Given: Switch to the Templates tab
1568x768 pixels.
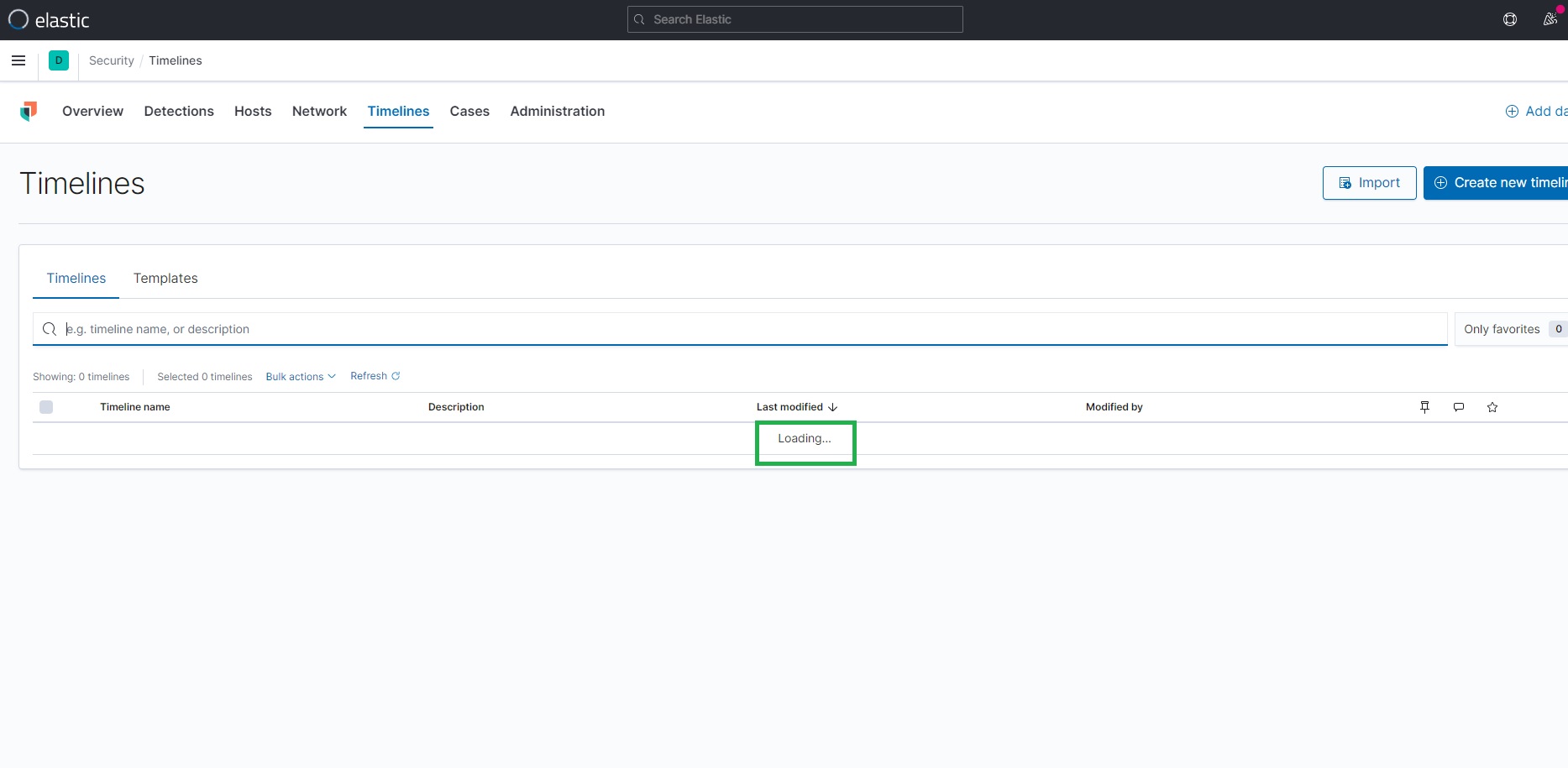Looking at the screenshot, I should tap(165, 278).
